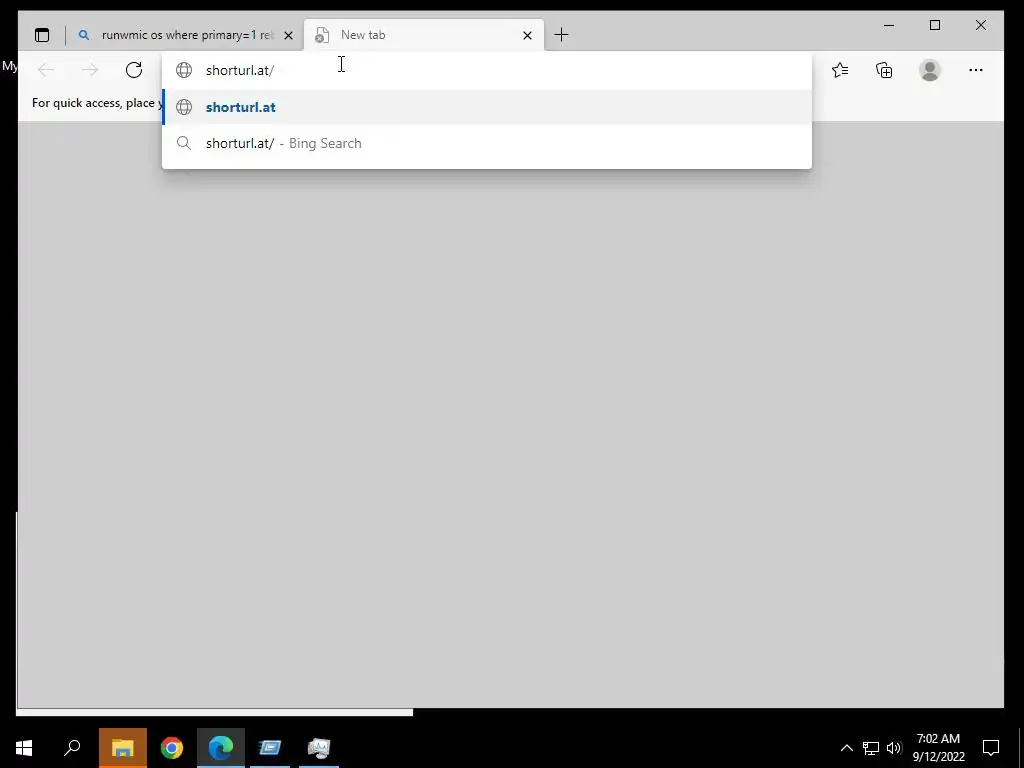The width and height of the screenshot is (1024, 768).
Task: Click the address bar with shorturl.at/ text
Action: point(487,70)
